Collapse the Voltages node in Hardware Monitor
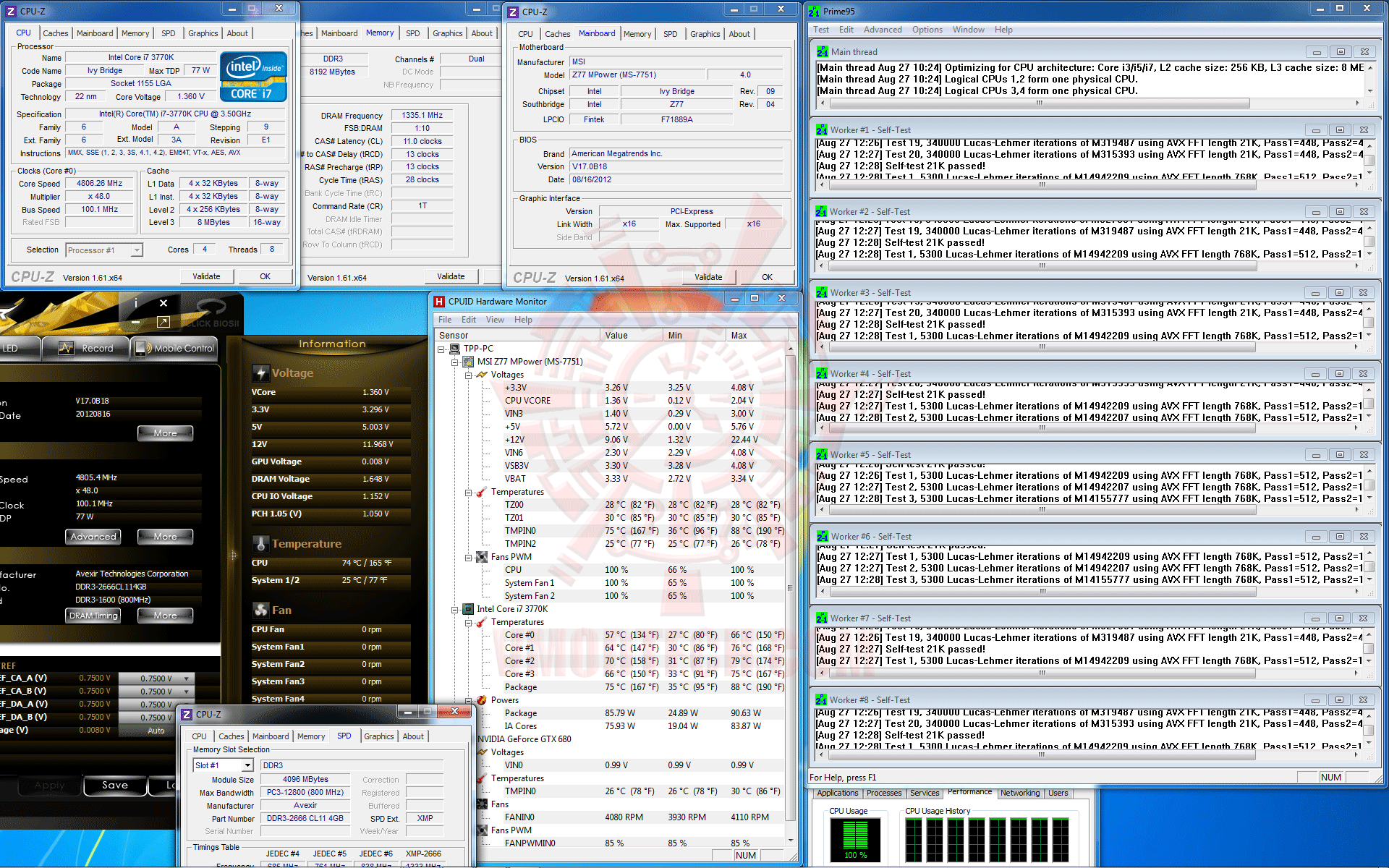 coord(468,375)
